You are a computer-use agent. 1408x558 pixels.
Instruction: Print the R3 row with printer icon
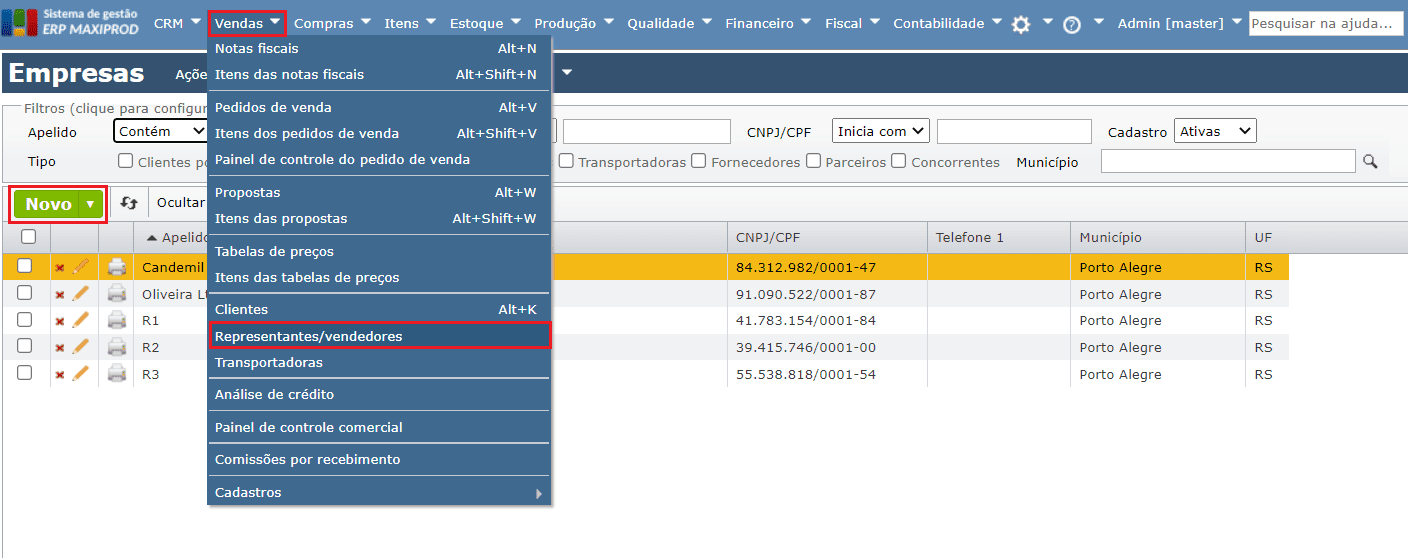(x=117, y=374)
